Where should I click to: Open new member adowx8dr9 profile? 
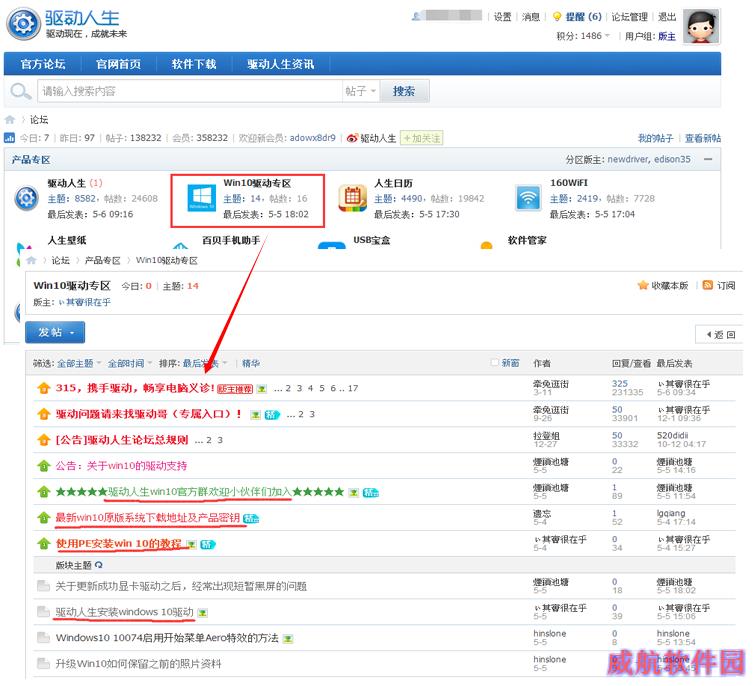(313, 138)
